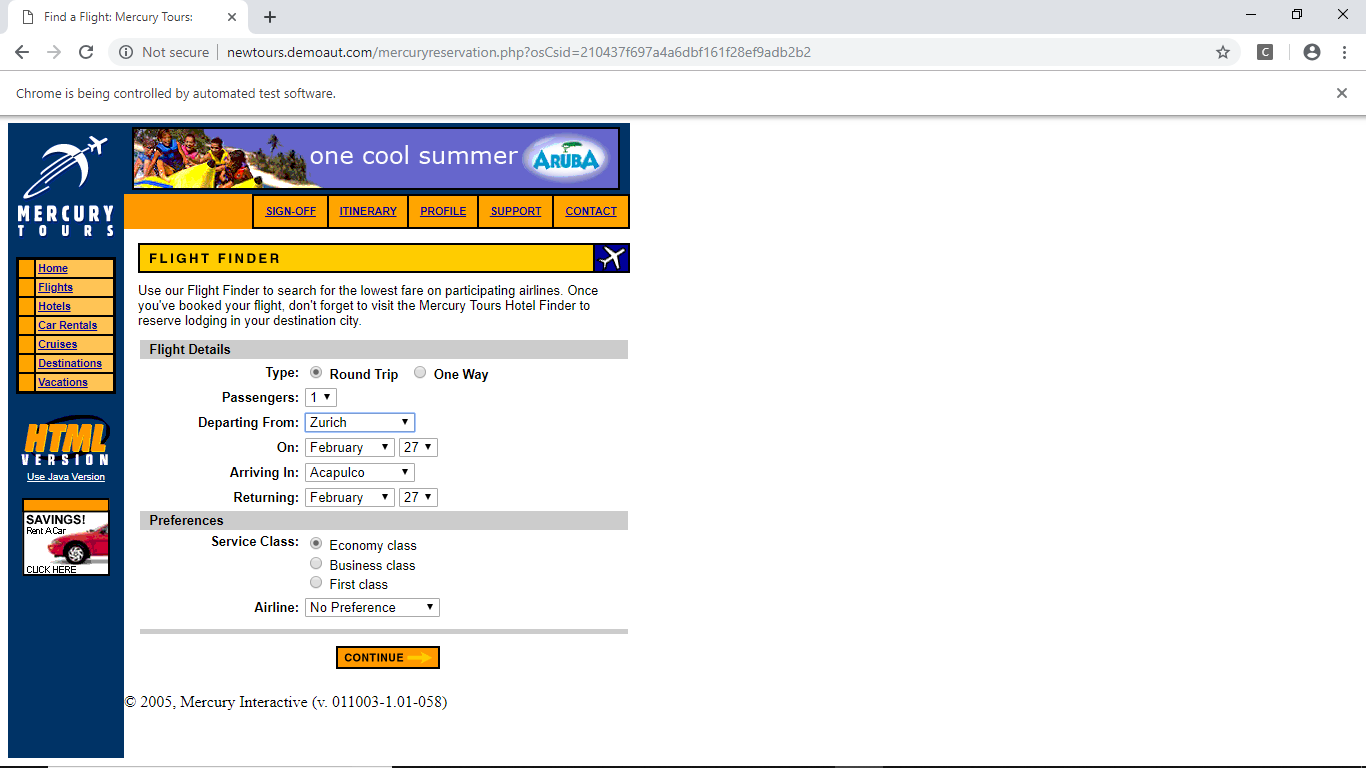Open Home in the sidebar
Viewport: 1366px width, 768px height.
[x=53, y=268]
